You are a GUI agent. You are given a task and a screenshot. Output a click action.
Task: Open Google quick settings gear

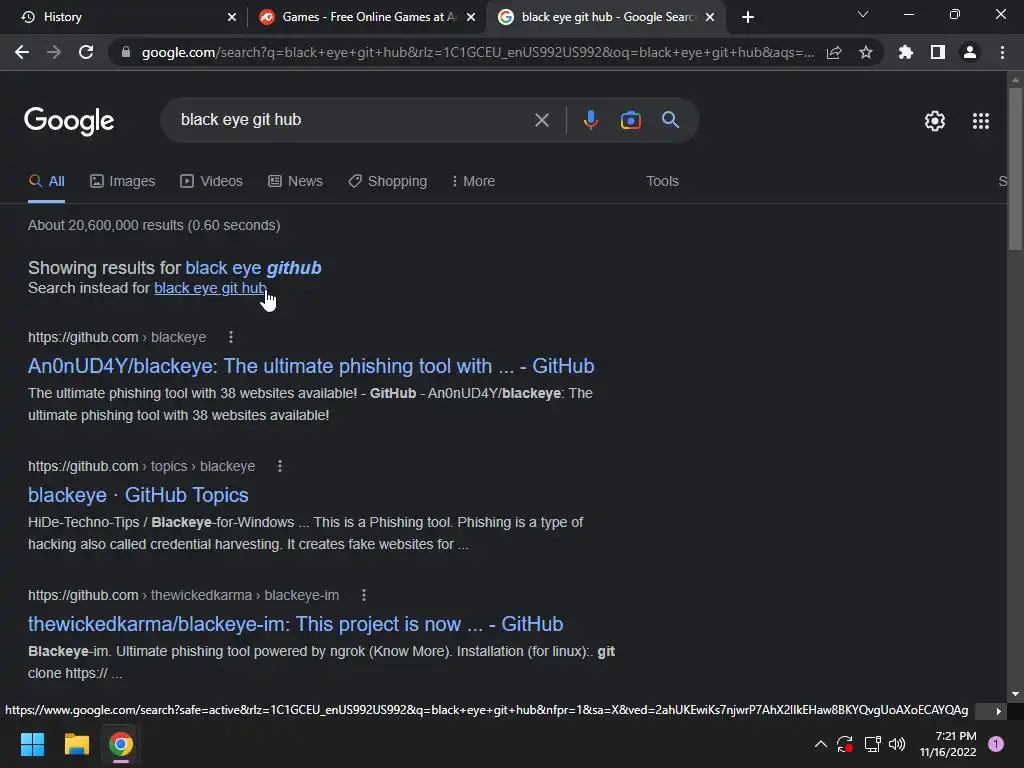point(935,121)
